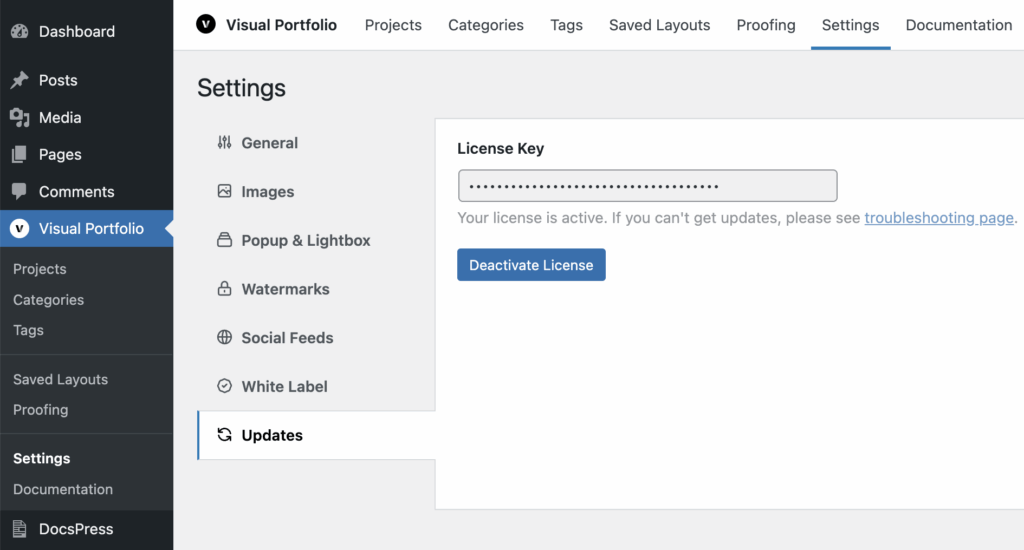Open the troubleshooting page link

pyautogui.click(x=939, y=218)
